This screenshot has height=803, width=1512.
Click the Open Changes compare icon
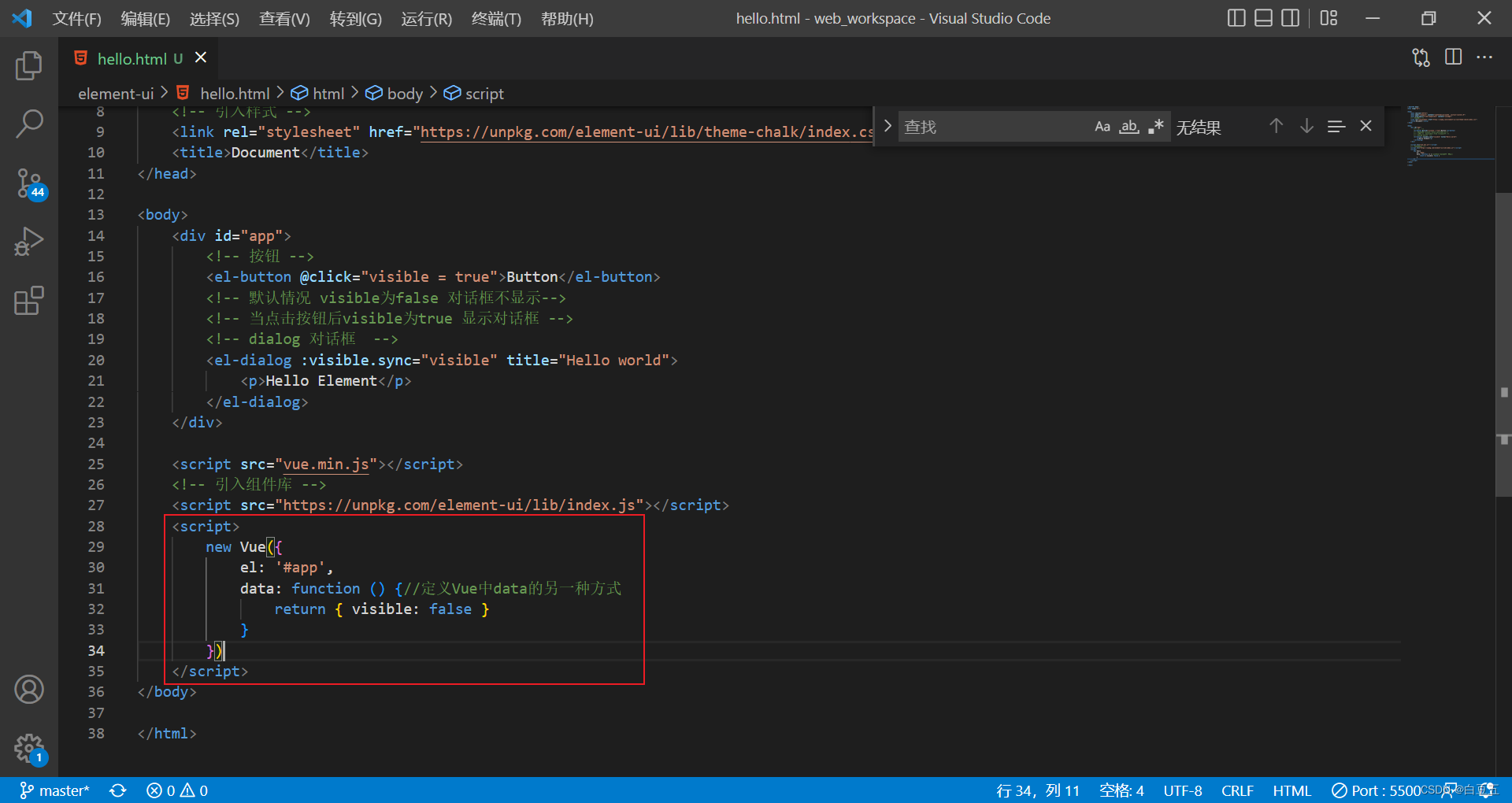[x=1421, y=57]
